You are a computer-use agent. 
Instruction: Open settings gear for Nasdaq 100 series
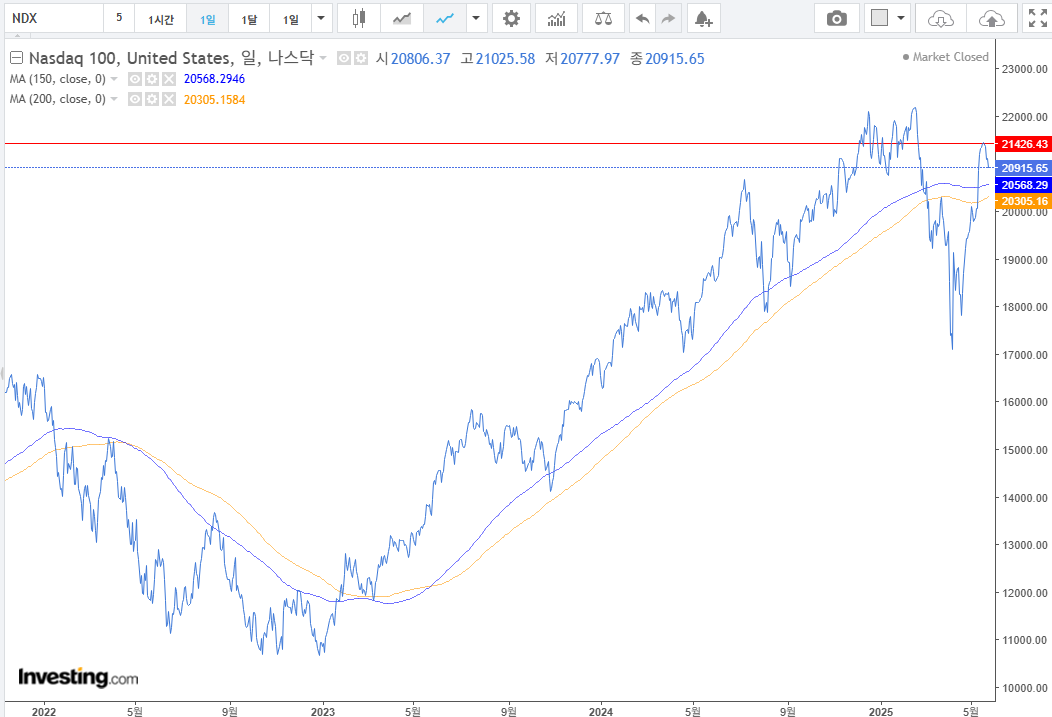point(361,58)
